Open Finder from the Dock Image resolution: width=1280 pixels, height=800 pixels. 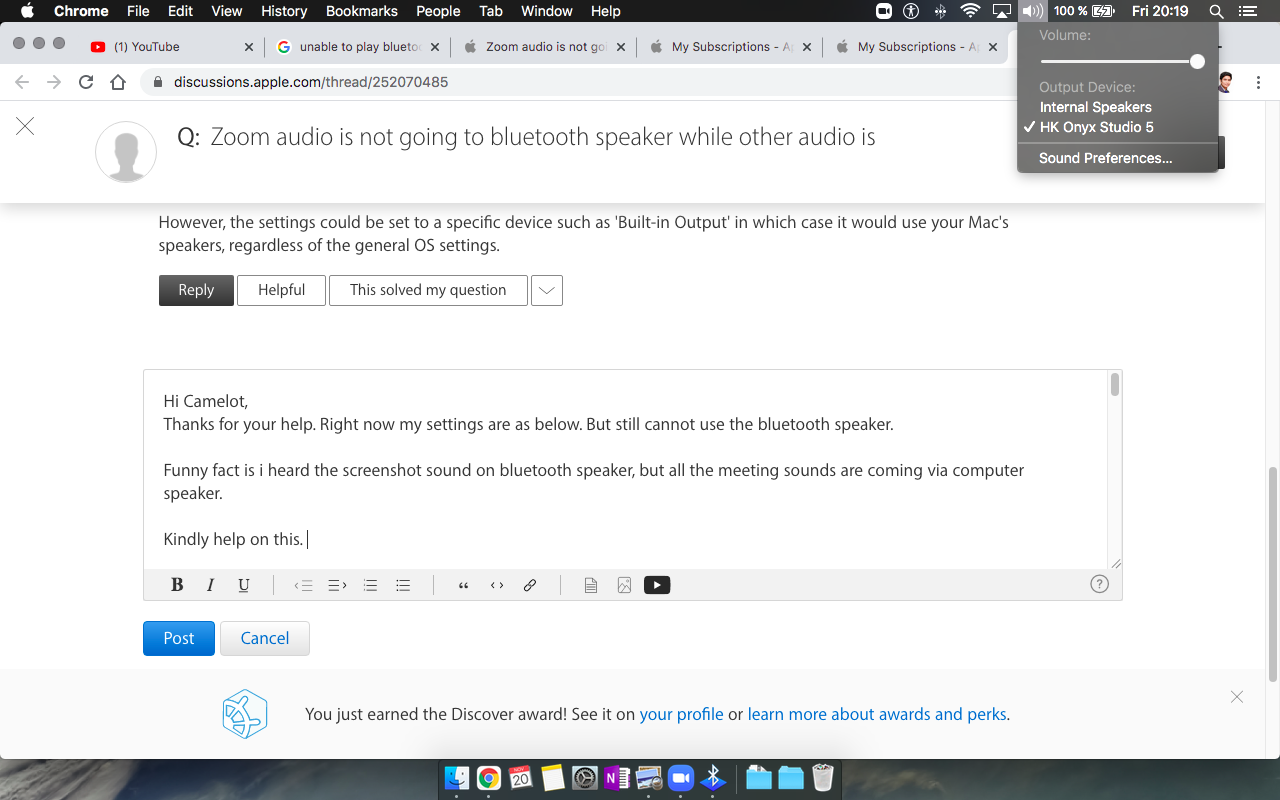click(x=457, y=778)
